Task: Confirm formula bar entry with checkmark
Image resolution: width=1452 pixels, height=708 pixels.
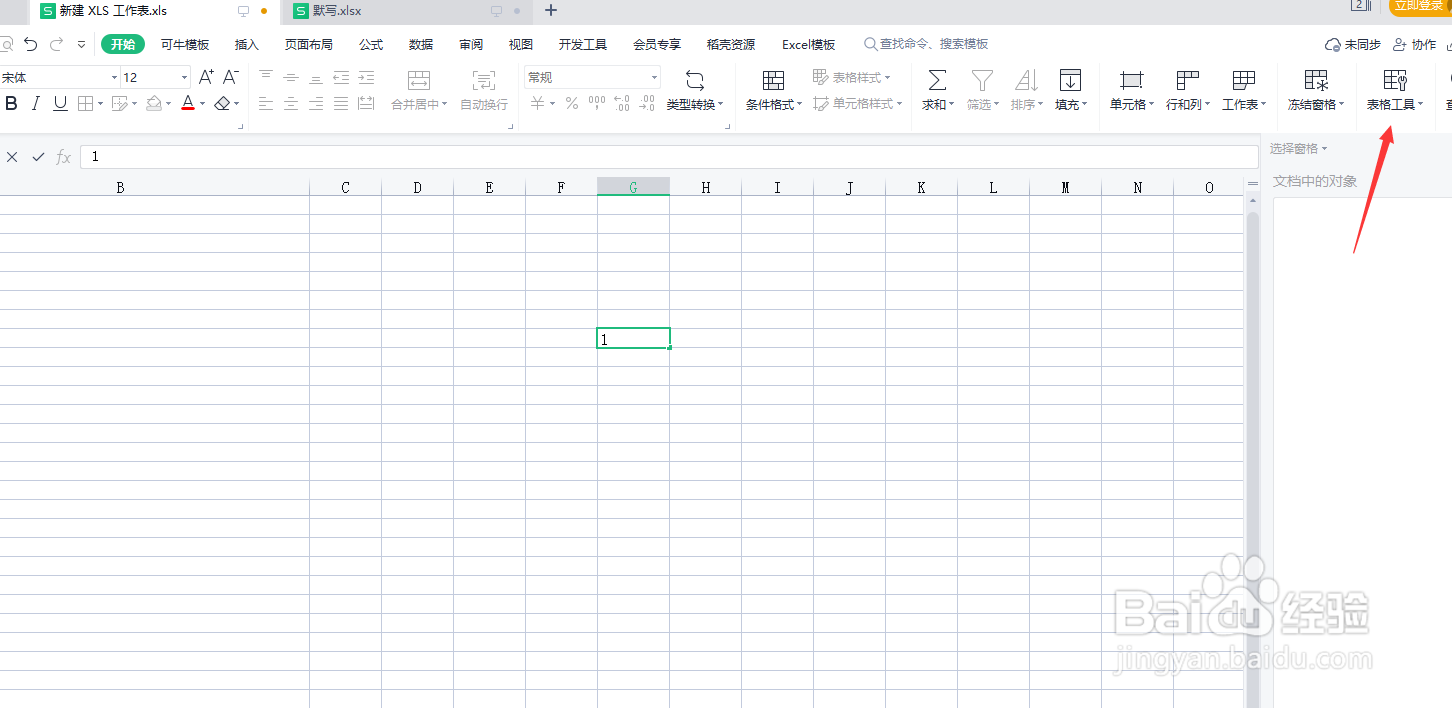Action: pyautogui.click(x=38, y=157)
